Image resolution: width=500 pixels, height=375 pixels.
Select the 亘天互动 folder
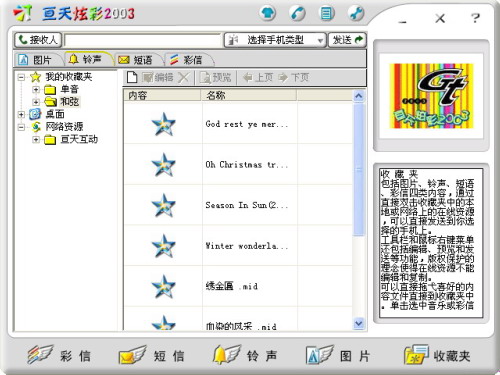pos(79,139)
